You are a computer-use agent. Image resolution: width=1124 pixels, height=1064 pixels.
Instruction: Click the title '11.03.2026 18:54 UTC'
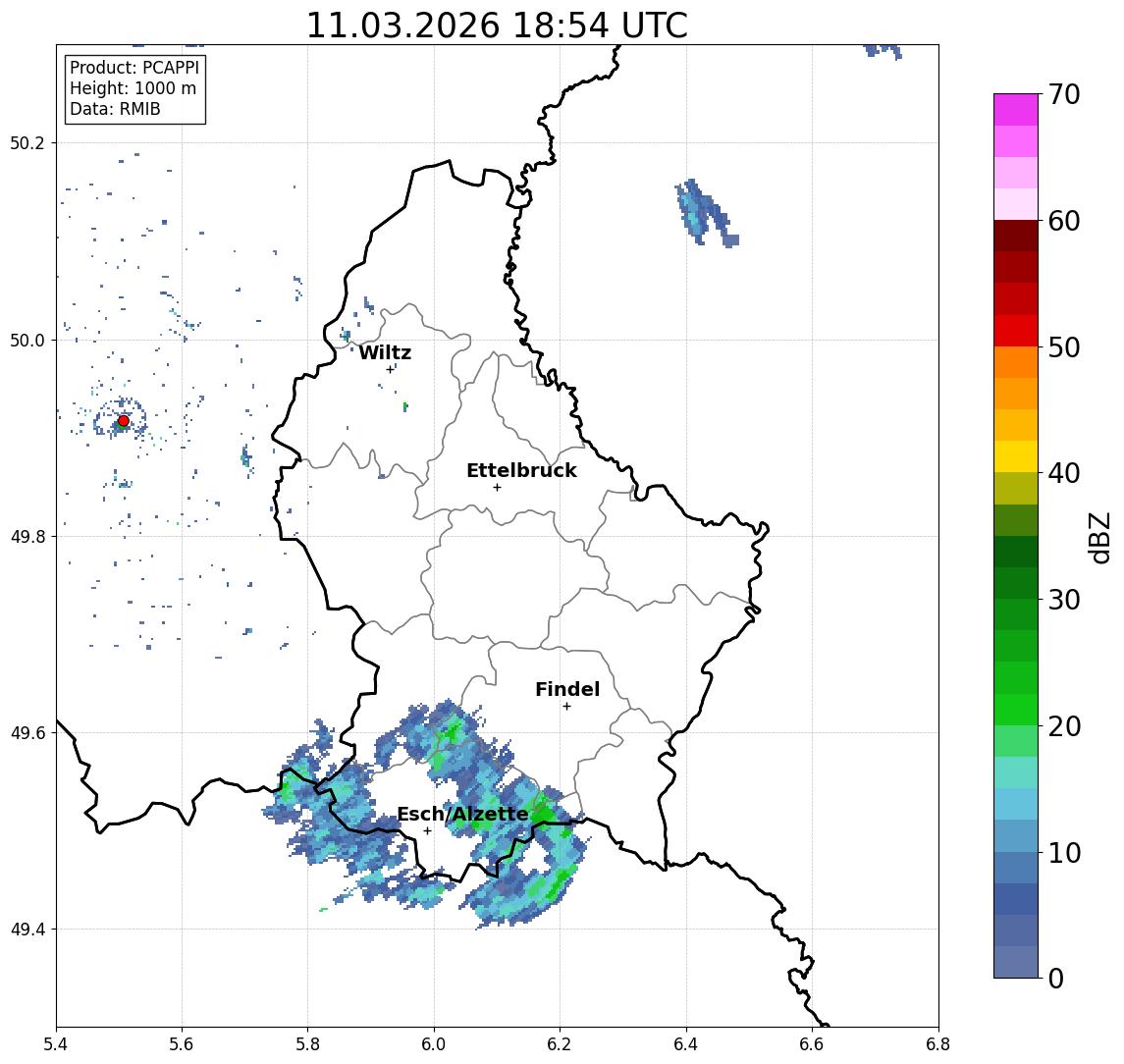coord(497,26)
